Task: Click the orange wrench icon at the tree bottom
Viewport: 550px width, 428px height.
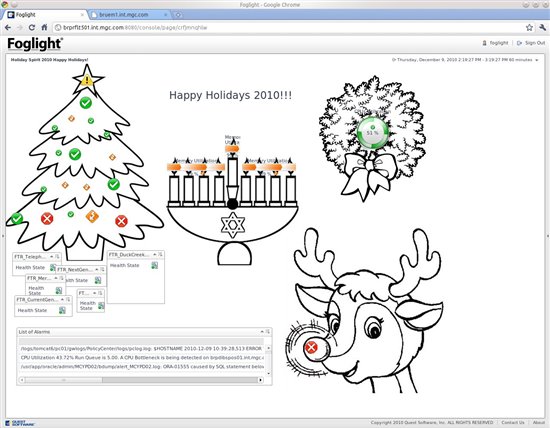Action: click(x=92, y=216)
